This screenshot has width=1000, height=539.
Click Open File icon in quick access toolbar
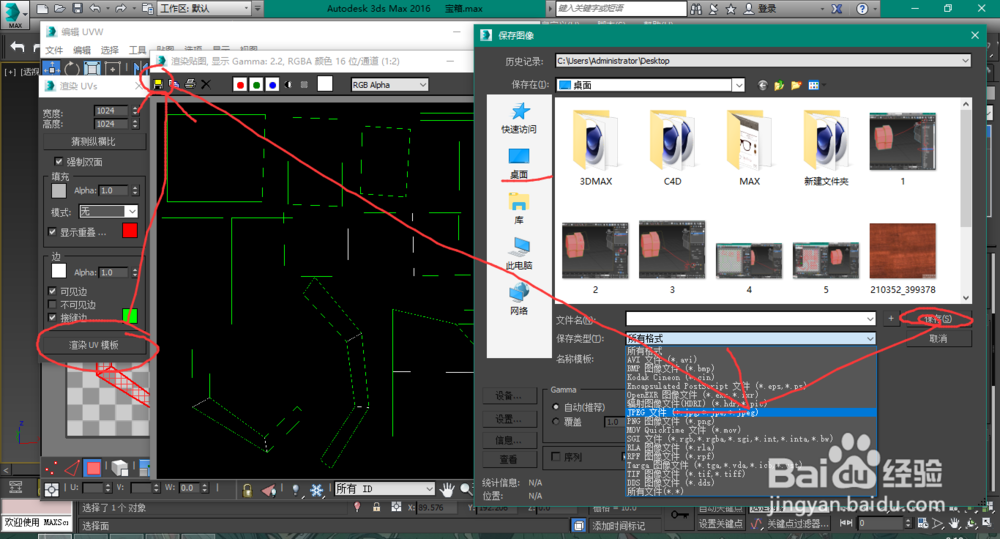point(59,9)
